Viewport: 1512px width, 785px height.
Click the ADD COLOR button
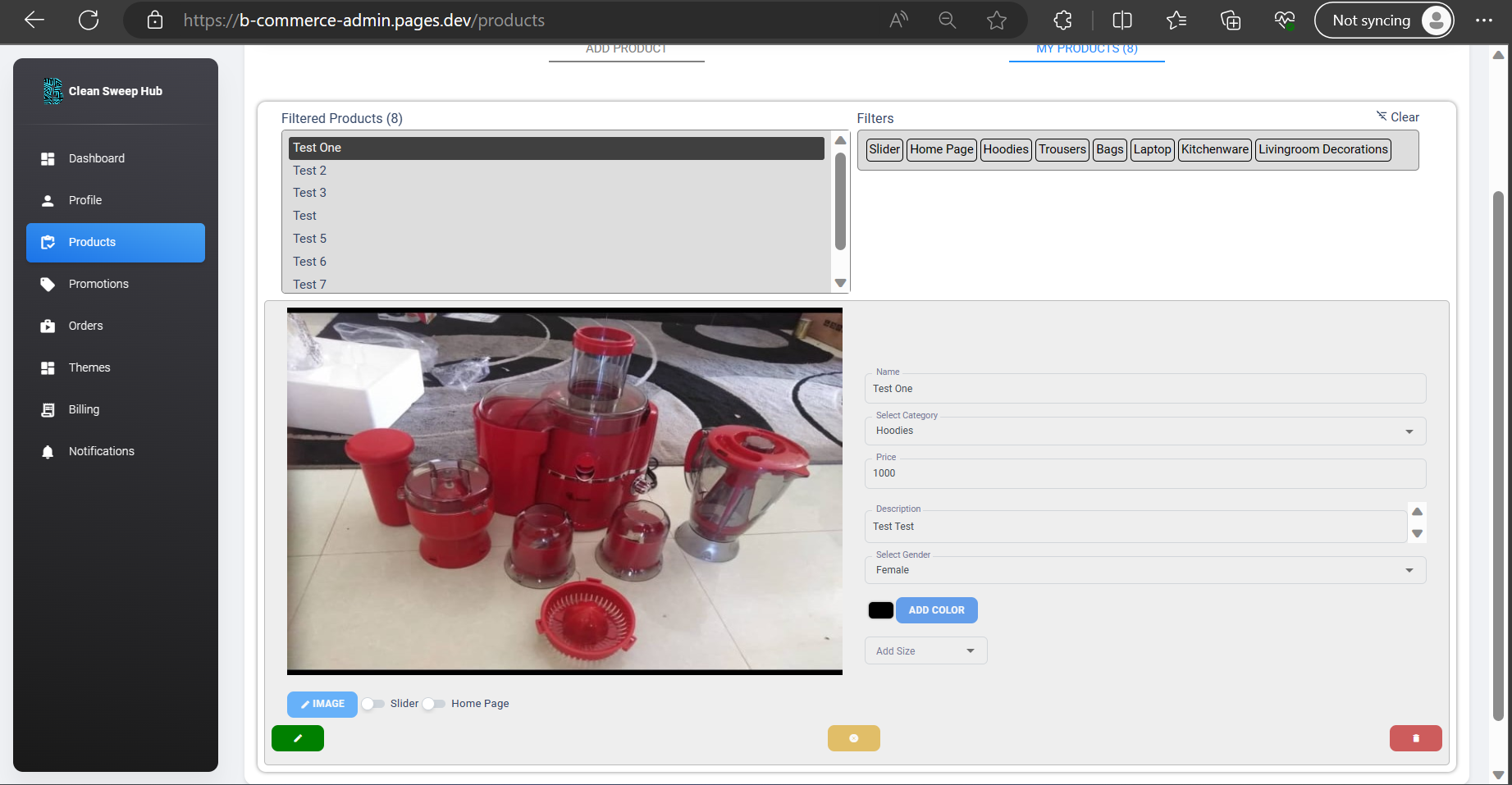coord(936,609)
